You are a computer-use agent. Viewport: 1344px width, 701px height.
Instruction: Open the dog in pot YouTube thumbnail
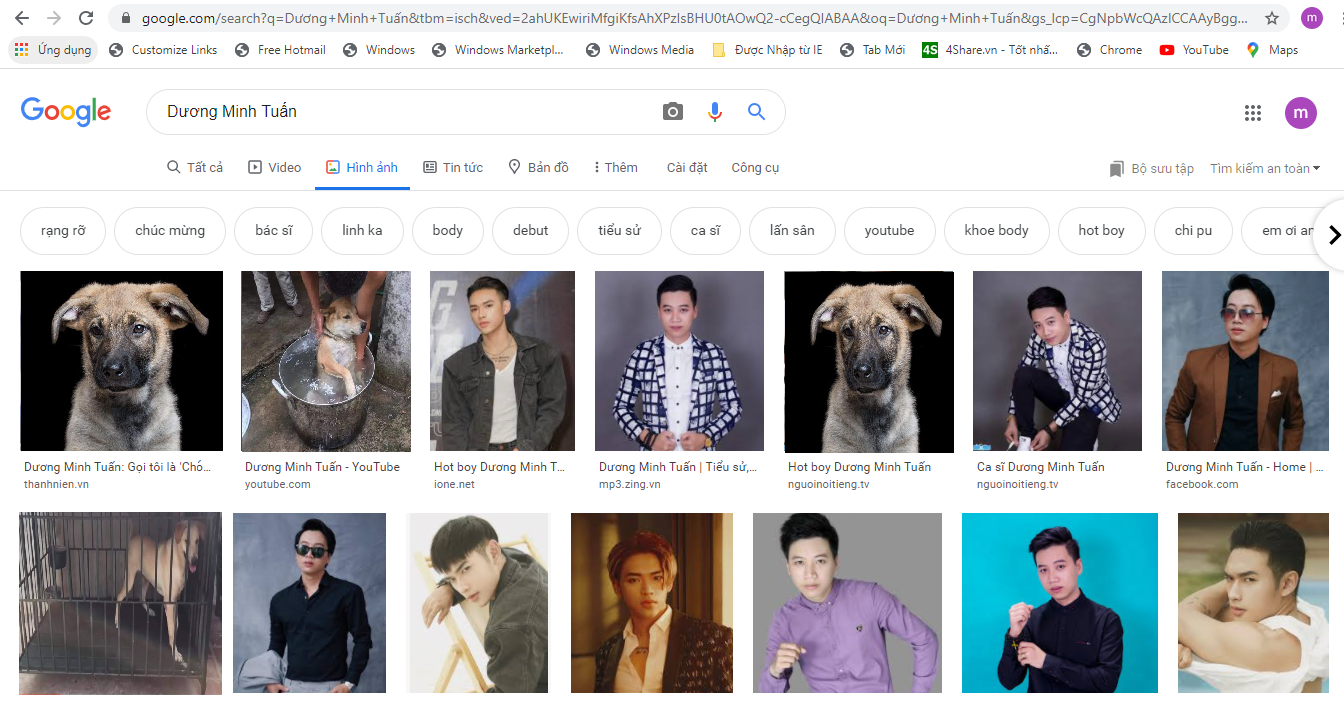(x=326, y=361)
